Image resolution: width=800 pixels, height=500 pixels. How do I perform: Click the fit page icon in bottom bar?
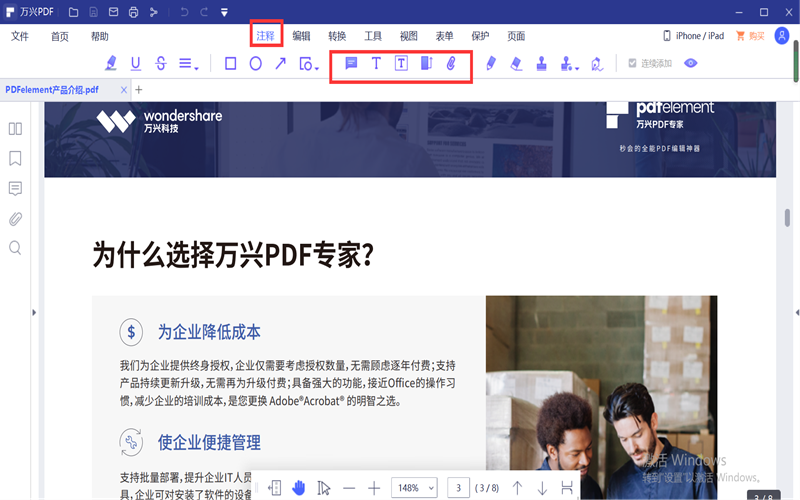coord(274,488)
